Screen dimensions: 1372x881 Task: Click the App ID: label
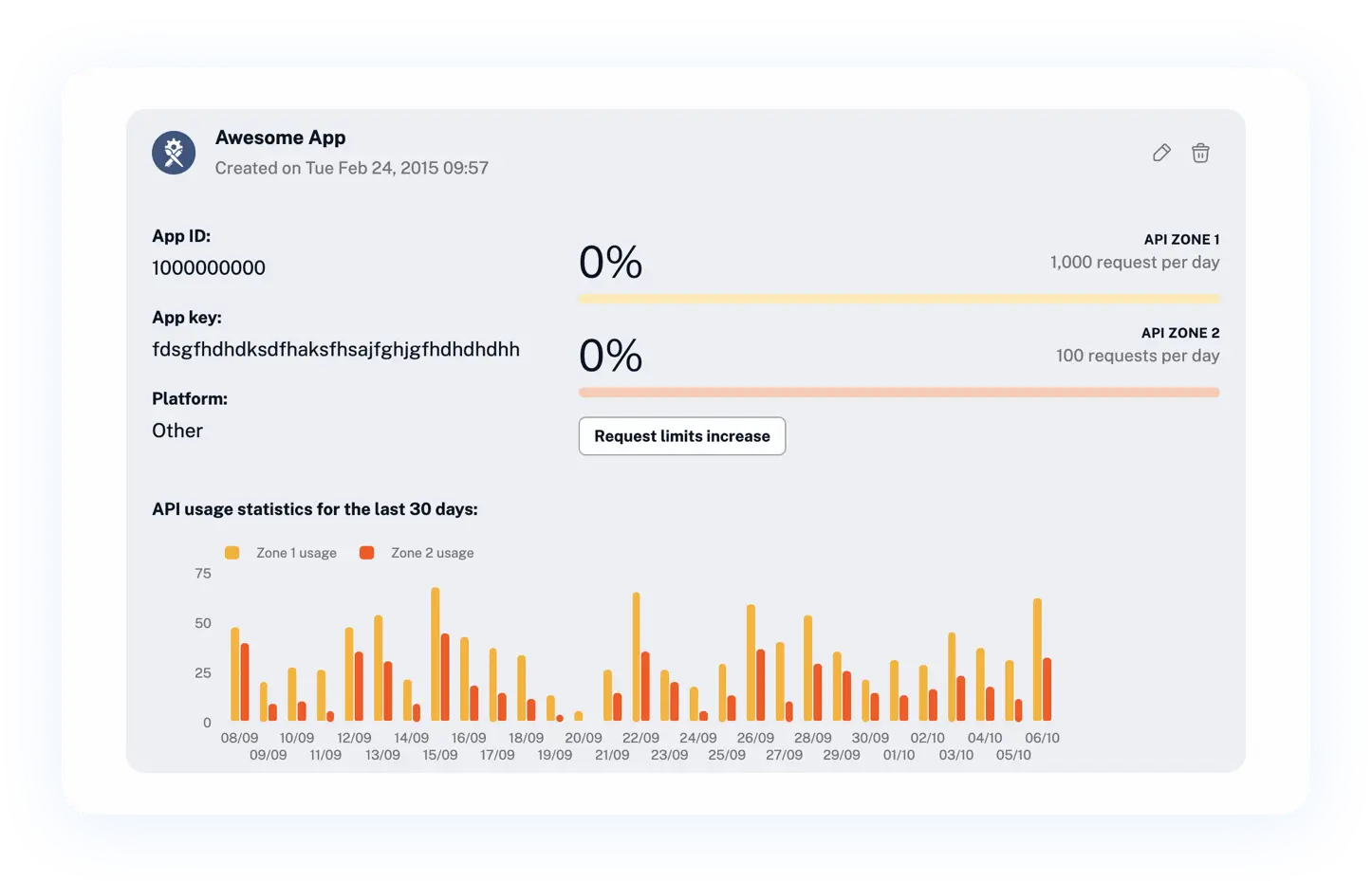pyautogui.click(x=181, y=236)
